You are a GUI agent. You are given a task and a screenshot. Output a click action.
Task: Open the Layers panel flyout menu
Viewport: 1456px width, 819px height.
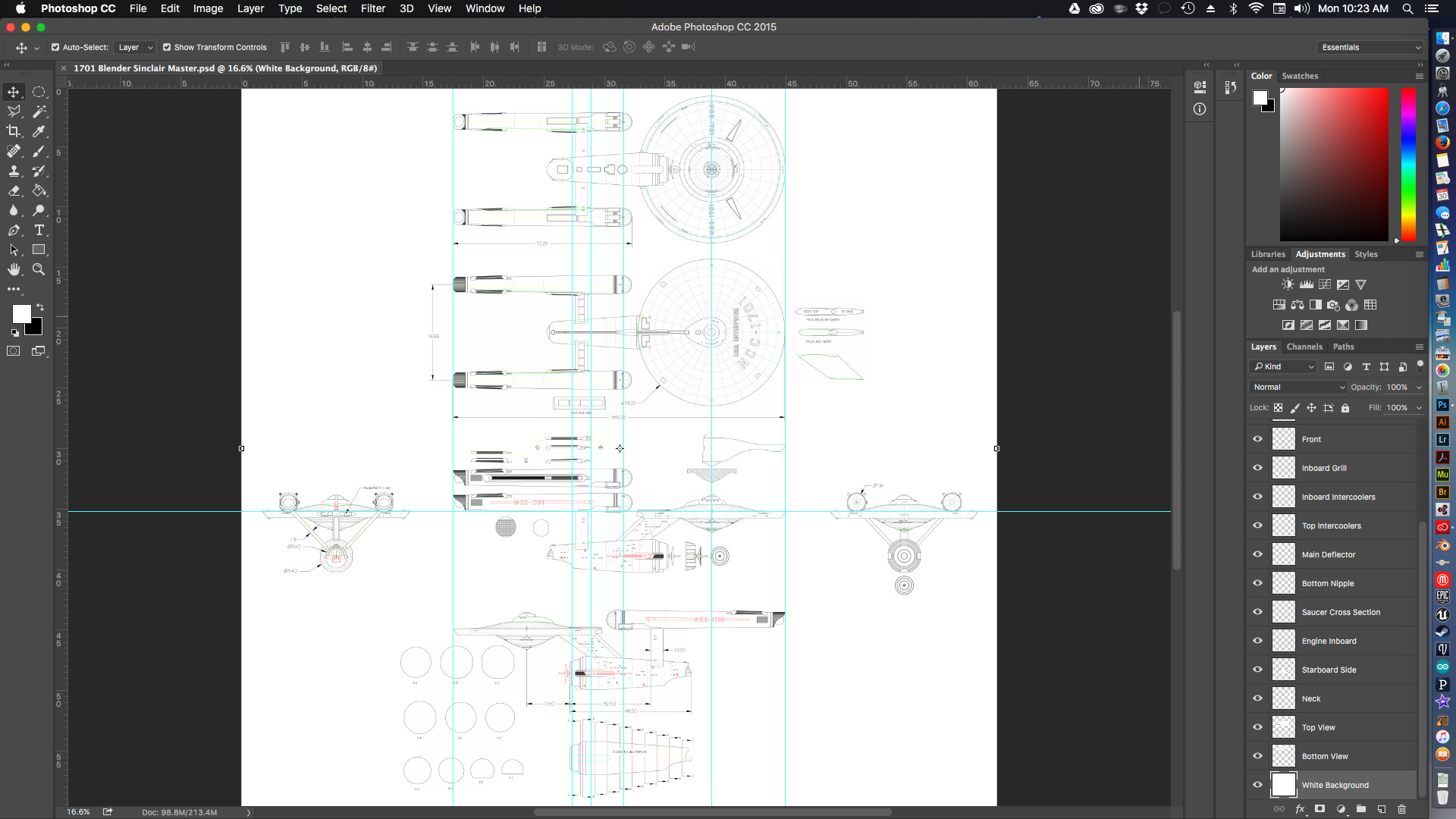1419,347
